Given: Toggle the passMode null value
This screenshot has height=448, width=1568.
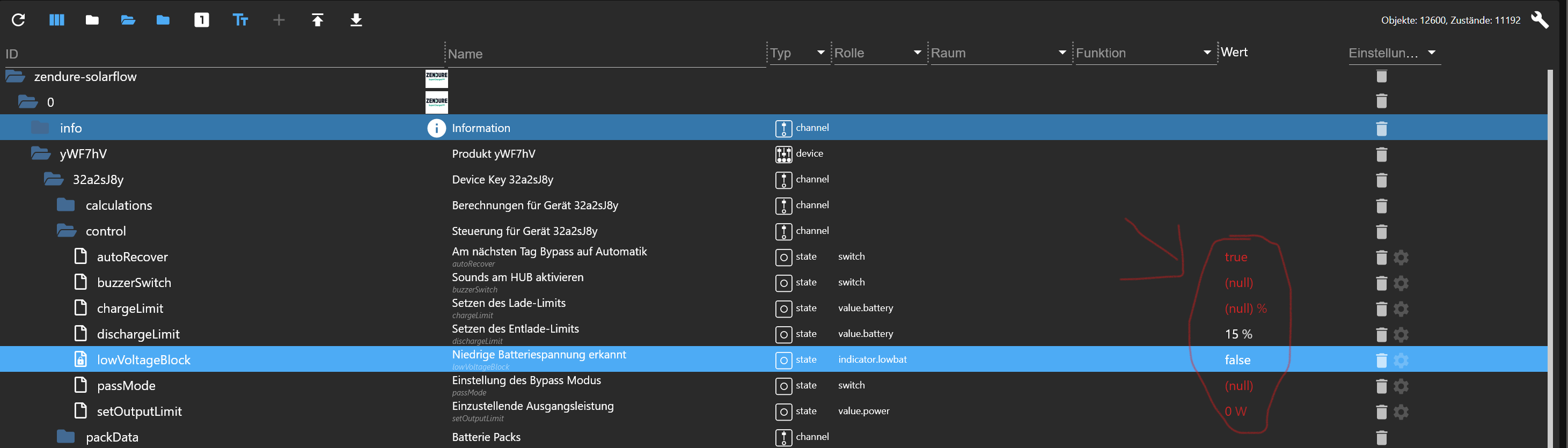Looking at the screenshot, I should pos(1238,386).
